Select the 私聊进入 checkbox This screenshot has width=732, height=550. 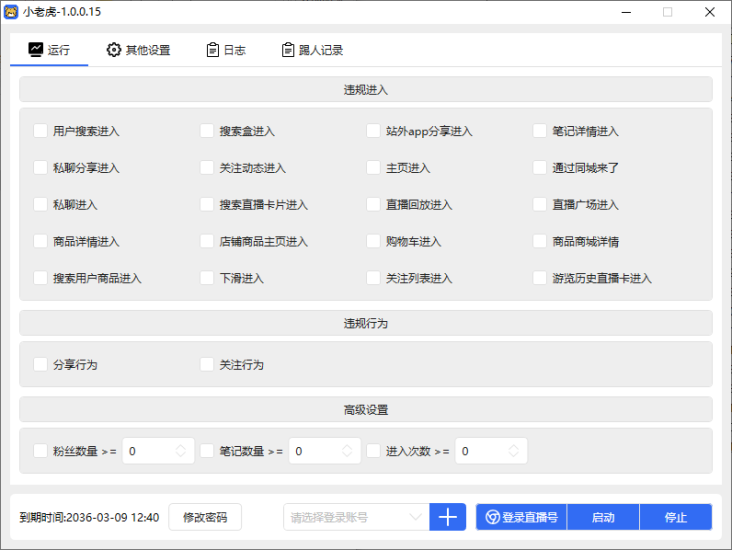click(41, 204)
